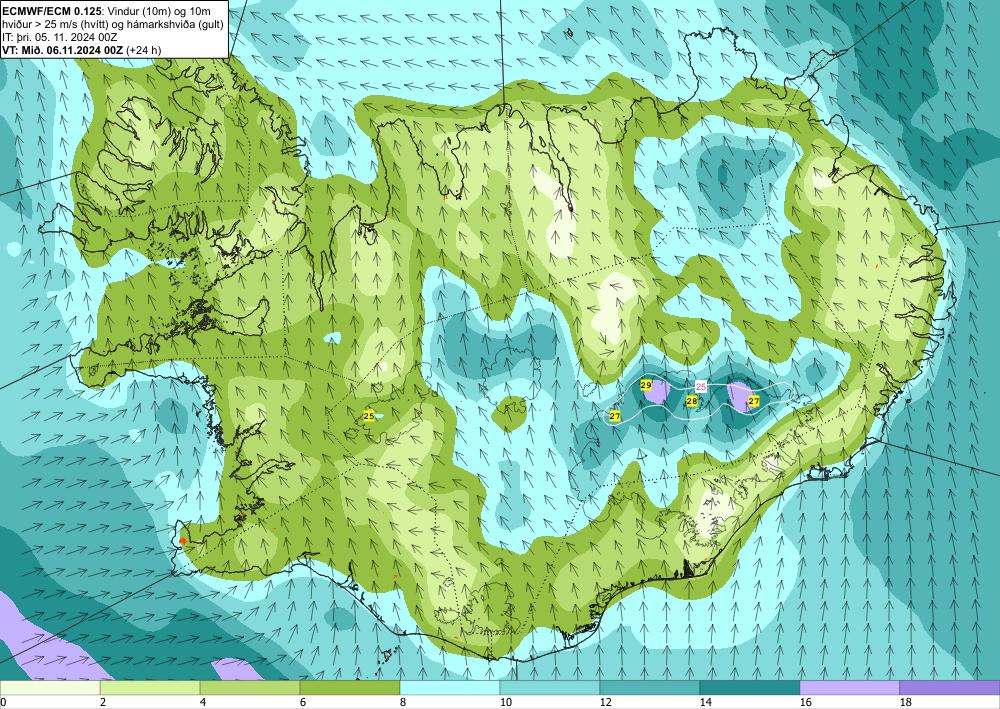Pick the 4–6 m/s green legend swatch
1000x709 pixels.
tap(250, 687)
